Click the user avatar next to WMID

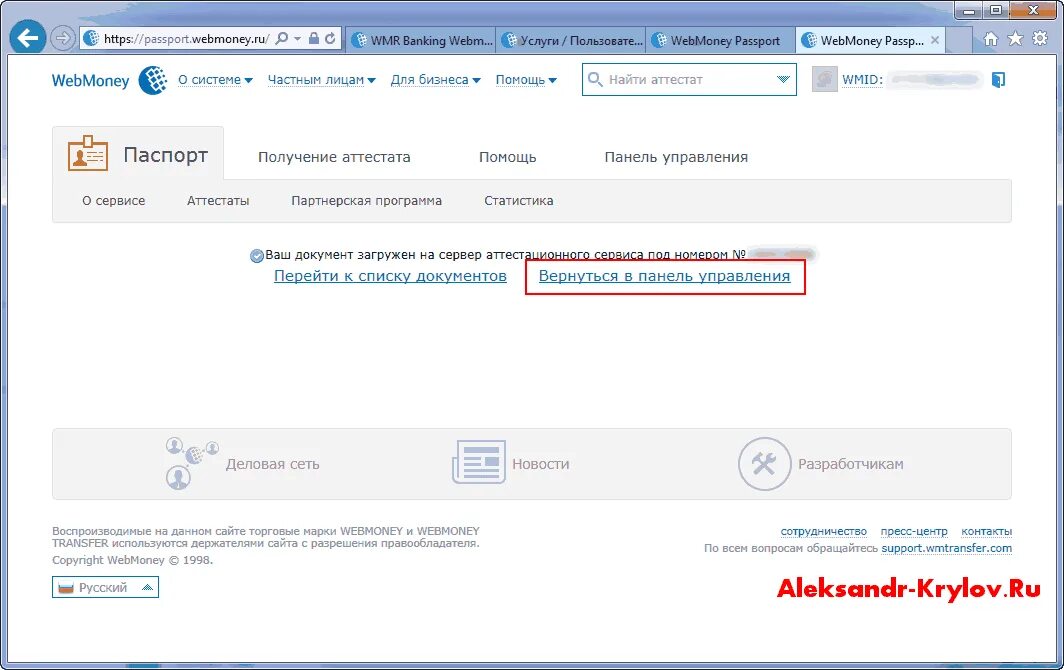coord(824,79)
